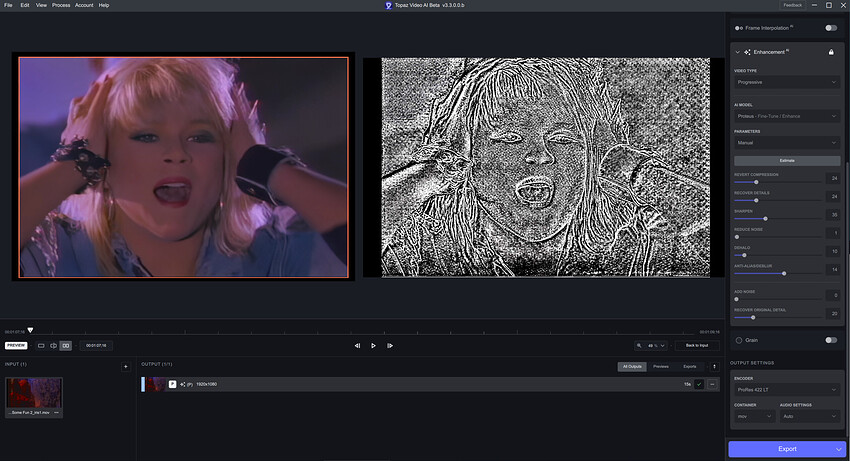
Task: Select split view layout icon
Action: (x=53, y=345)
